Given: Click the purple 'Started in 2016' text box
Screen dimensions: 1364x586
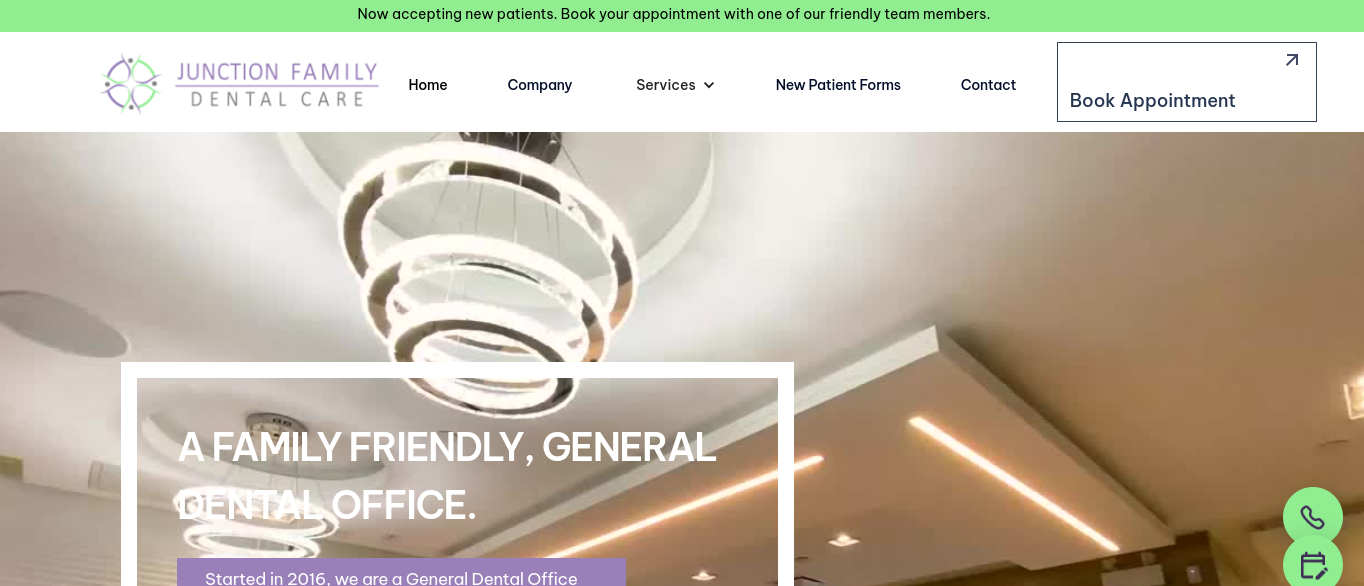Looking at the screenshot, I should coord(401,572).
